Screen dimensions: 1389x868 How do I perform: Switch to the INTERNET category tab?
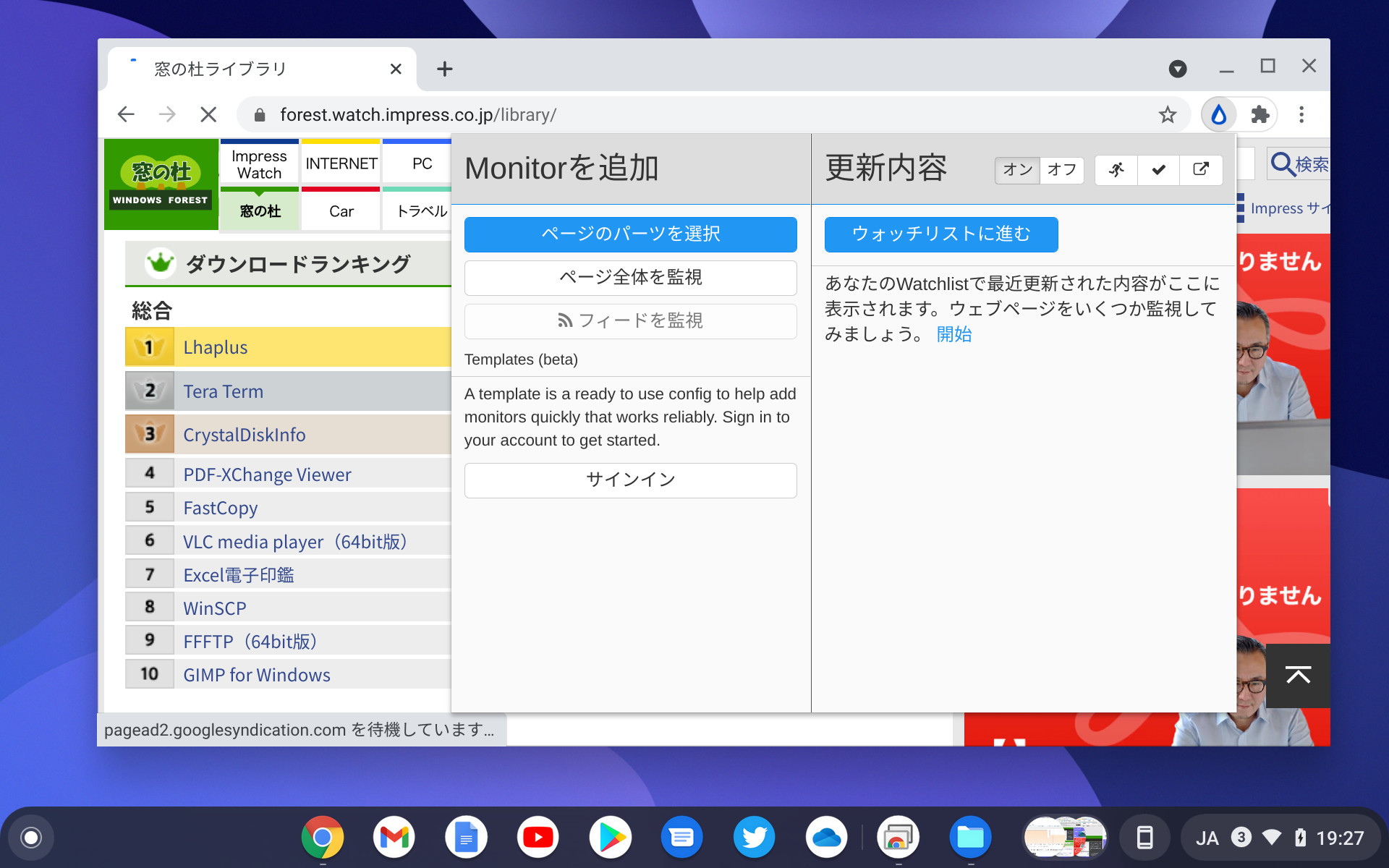[x=340, y=163]
